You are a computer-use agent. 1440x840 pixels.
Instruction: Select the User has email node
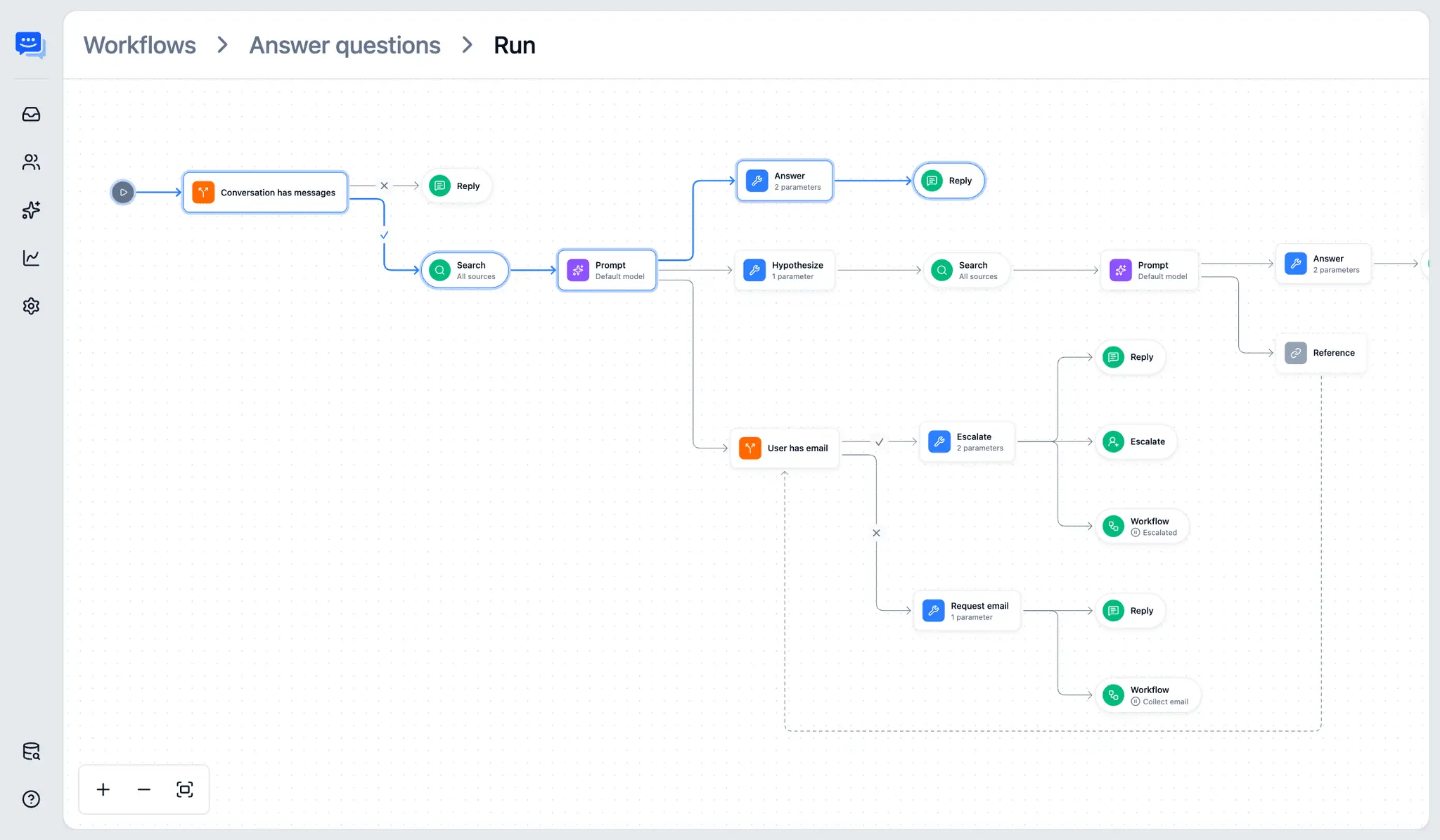tap(785, 448)
